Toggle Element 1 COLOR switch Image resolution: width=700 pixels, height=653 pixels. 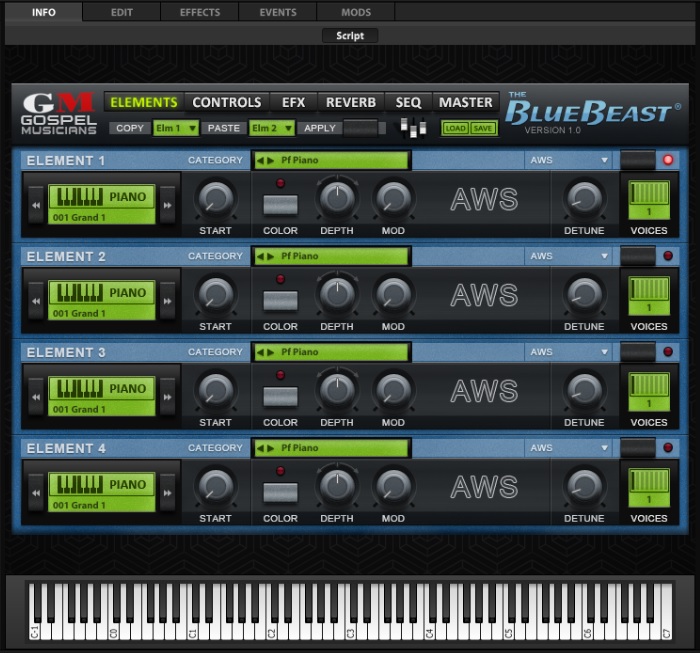pyautogui.click(x=280, y=205)
